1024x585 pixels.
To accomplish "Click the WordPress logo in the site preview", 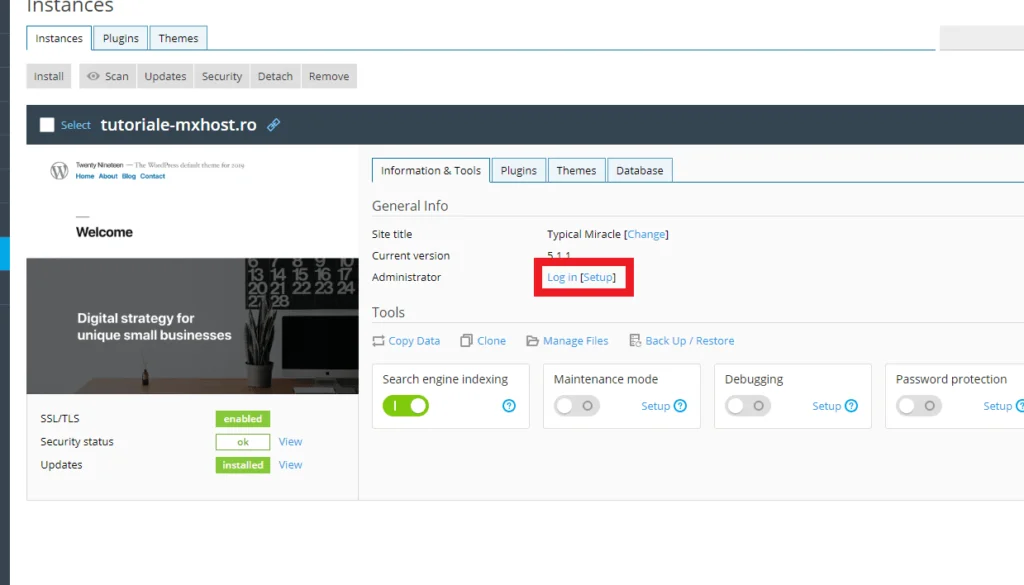I will [59, 171].
